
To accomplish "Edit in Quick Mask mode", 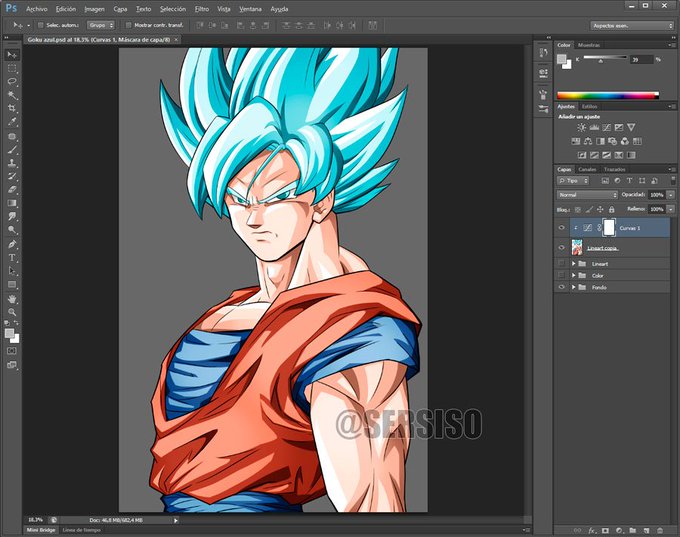I will click(12, 350).
